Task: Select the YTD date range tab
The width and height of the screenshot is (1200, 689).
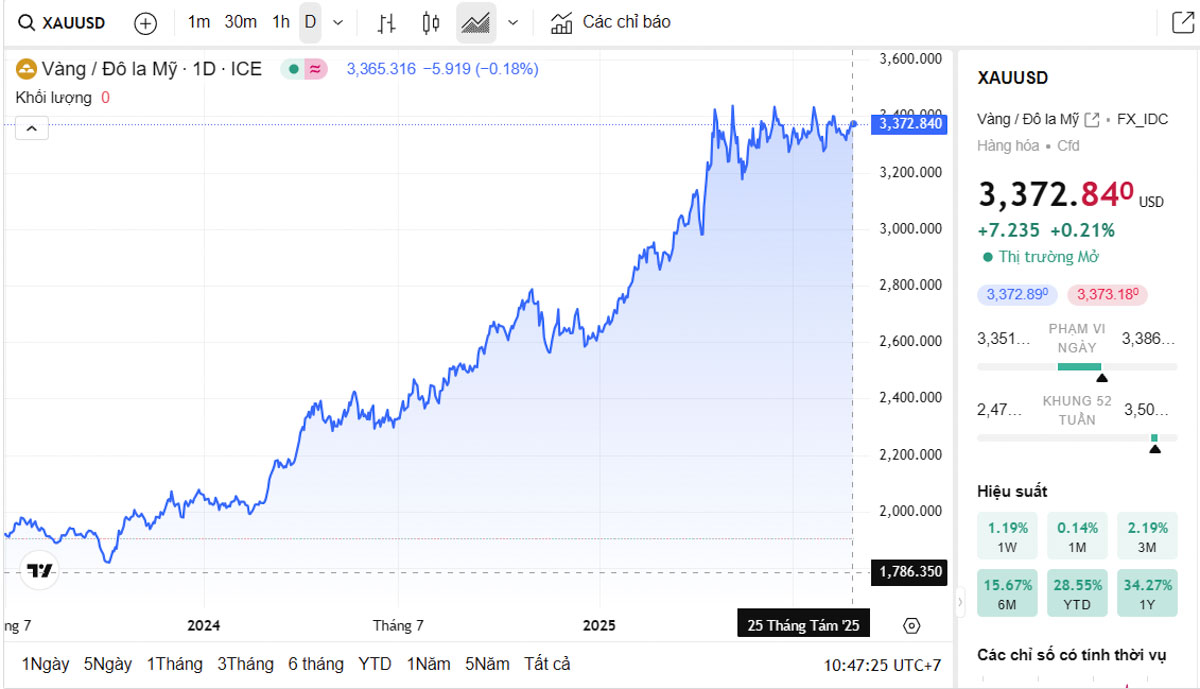Action: pyautogui.click(x=375, y=664)
